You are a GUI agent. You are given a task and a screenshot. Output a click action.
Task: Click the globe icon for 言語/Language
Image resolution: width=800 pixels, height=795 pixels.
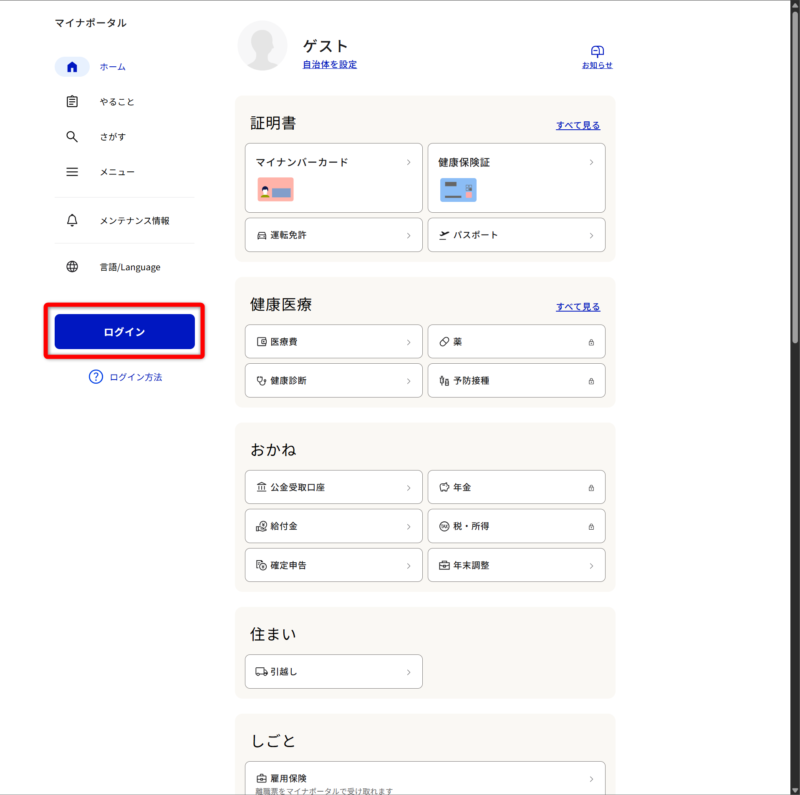(72, 267)
